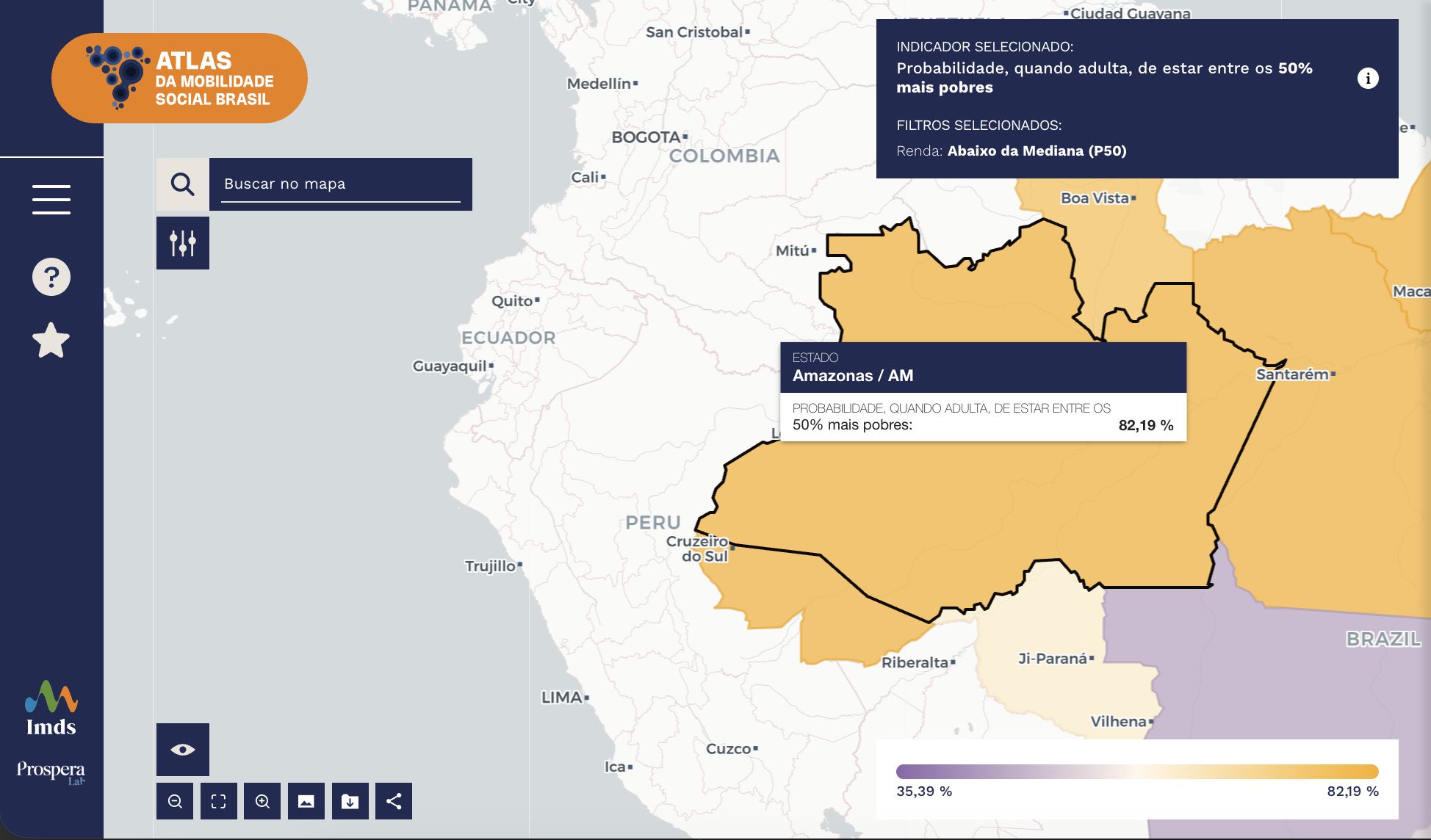This screenshot has width=1431, height=840.
Task: Open the filter sliders panel
Action: click(x=183, y=243)
